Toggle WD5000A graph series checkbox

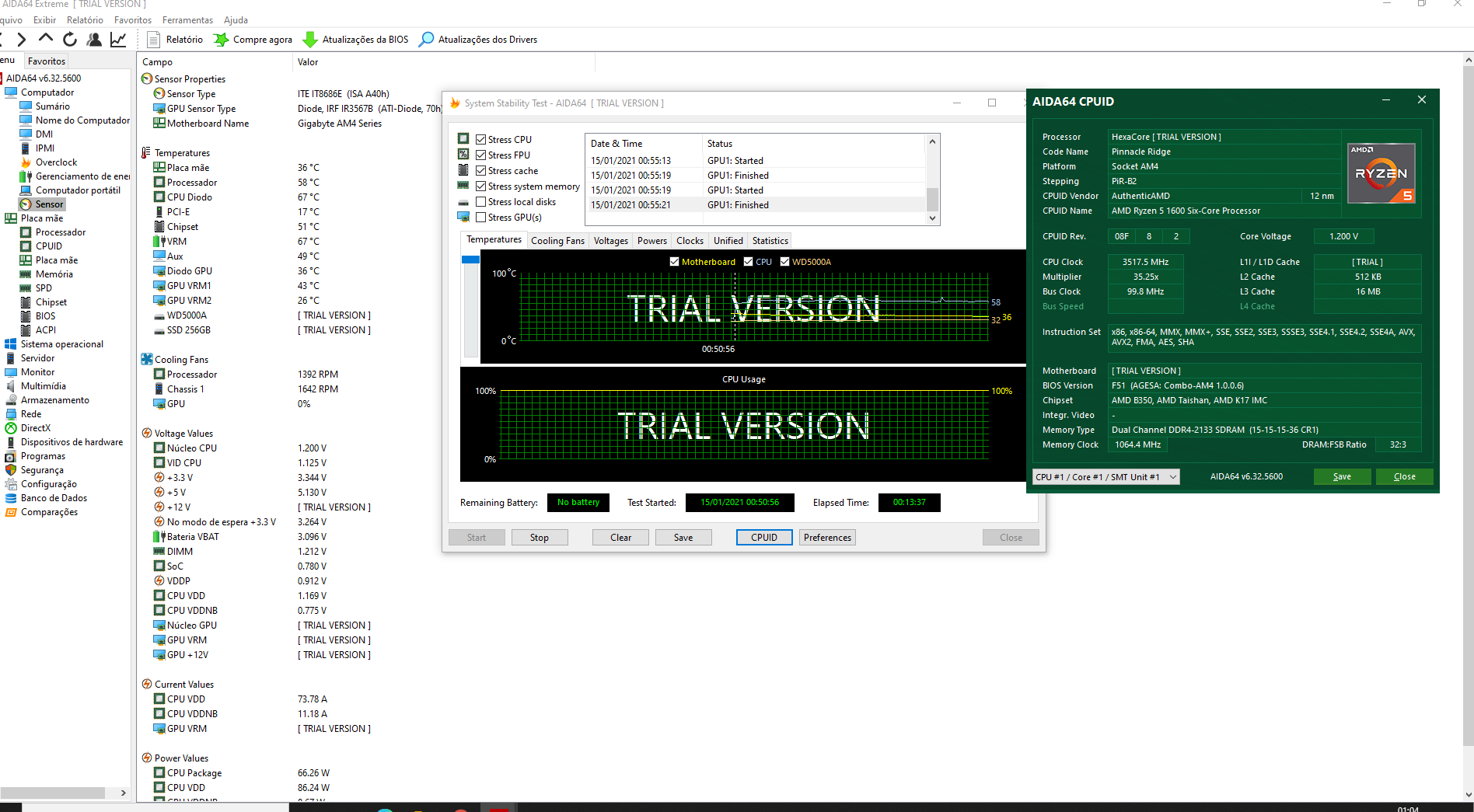click(x=784, y=262)
